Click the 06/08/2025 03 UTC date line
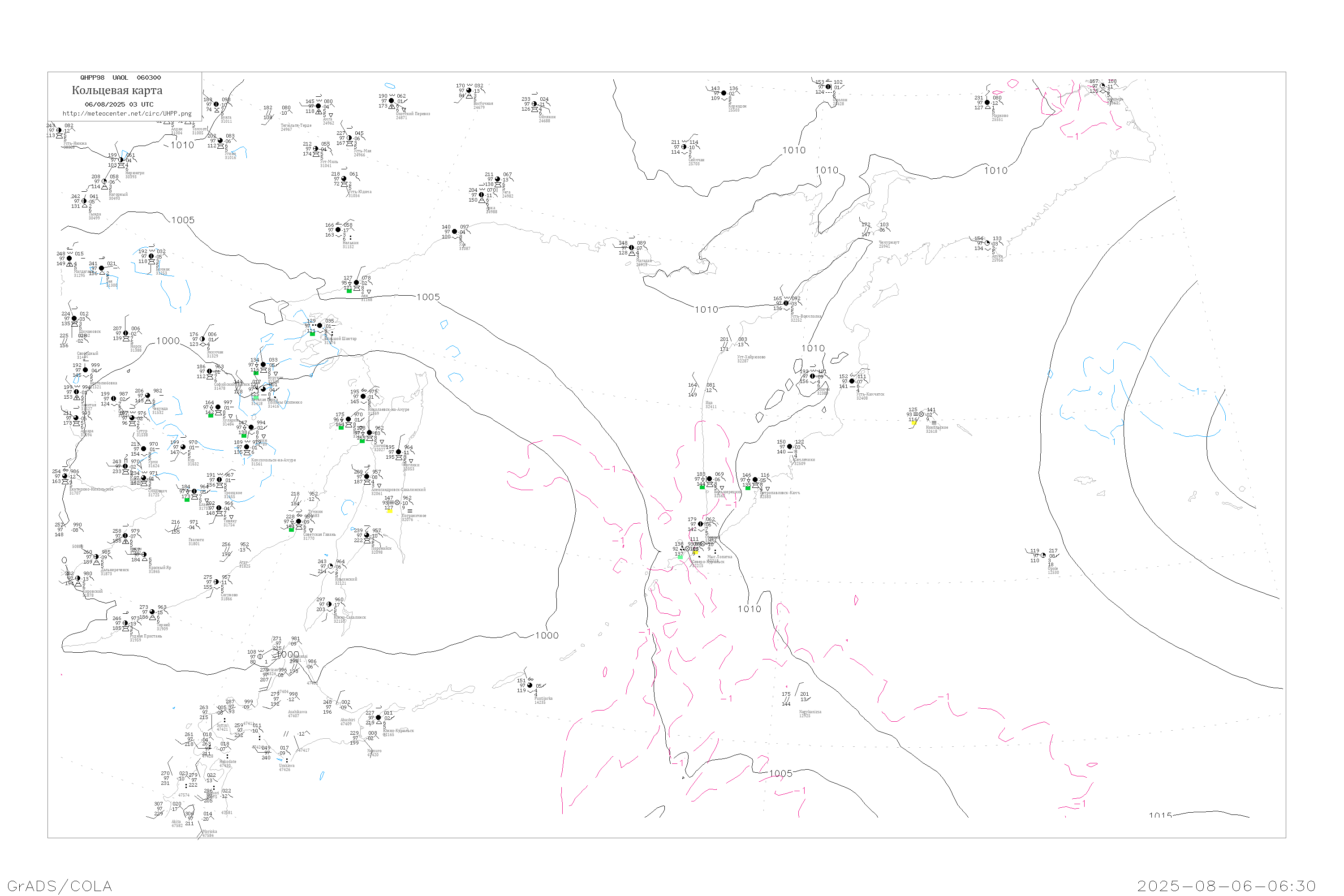This screenshot has height=896, width=1344. click(x=119, y=104)
